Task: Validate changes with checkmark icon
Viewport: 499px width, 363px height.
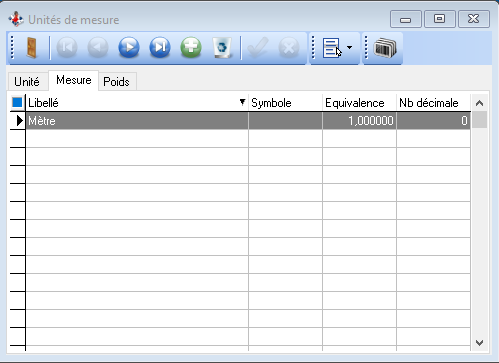Action: coord(258,48)
